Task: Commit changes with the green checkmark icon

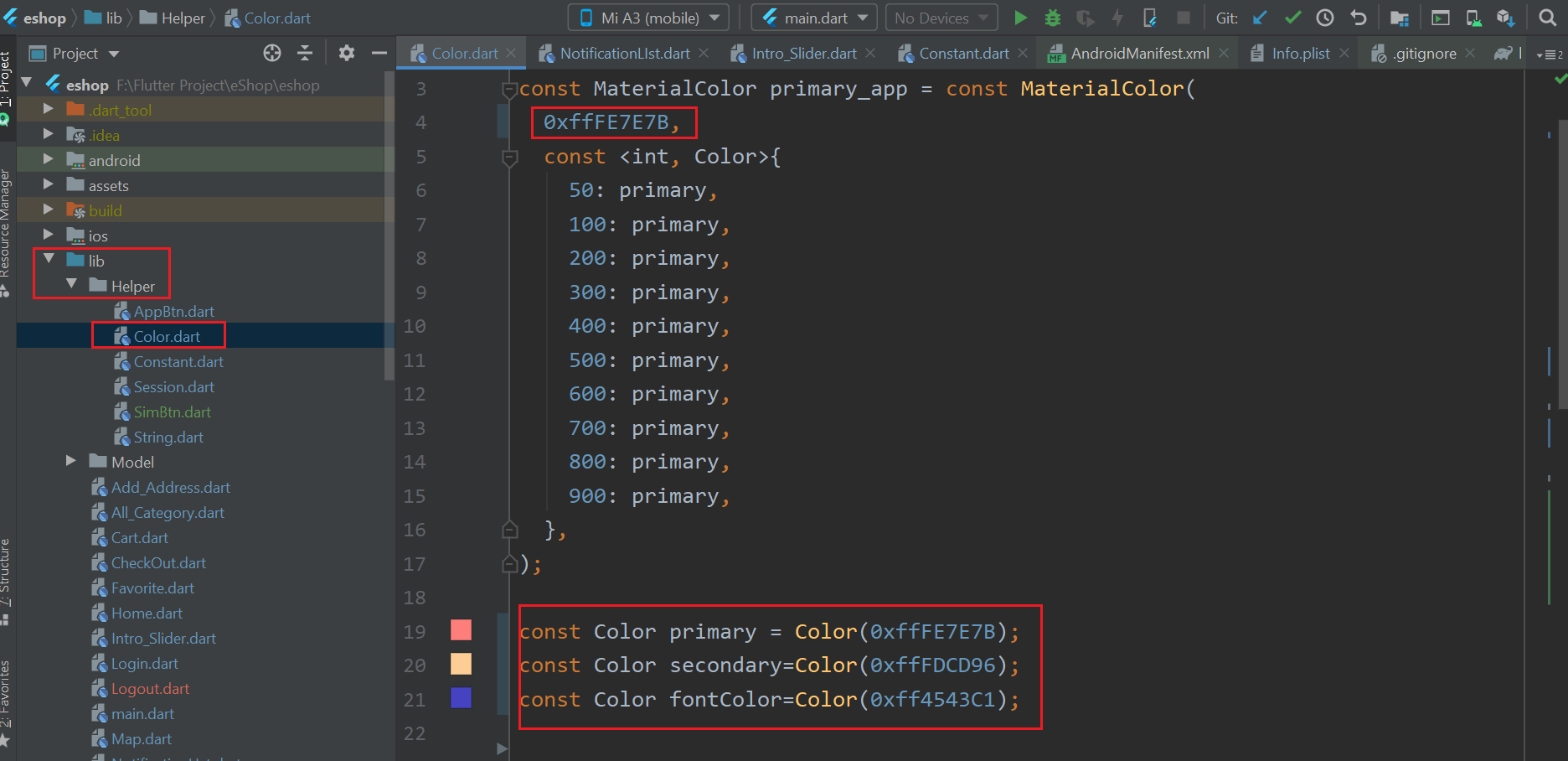Action: pyautogui.click(x=1292, y=18)
